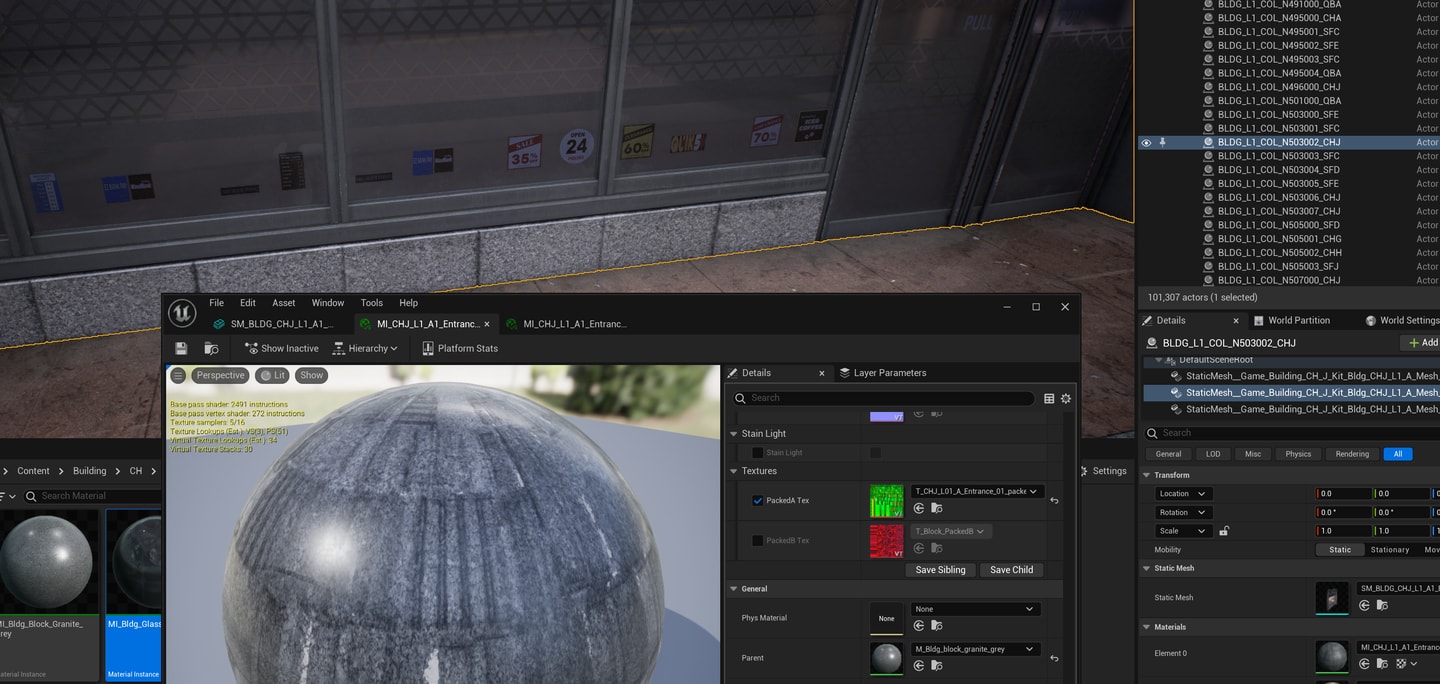Image resolution: width=1440 pixels, height=684 pixels.
Task: Open the Parent M_Bldg_block_granite_grey dropdown
Action: point(976,649)
